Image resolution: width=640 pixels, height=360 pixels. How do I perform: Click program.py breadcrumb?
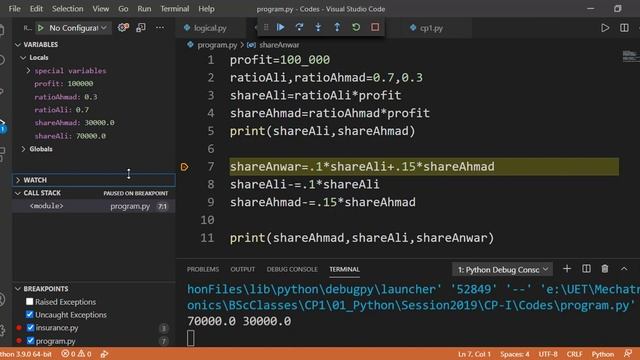pyautogui.click(x=217, y=45)
